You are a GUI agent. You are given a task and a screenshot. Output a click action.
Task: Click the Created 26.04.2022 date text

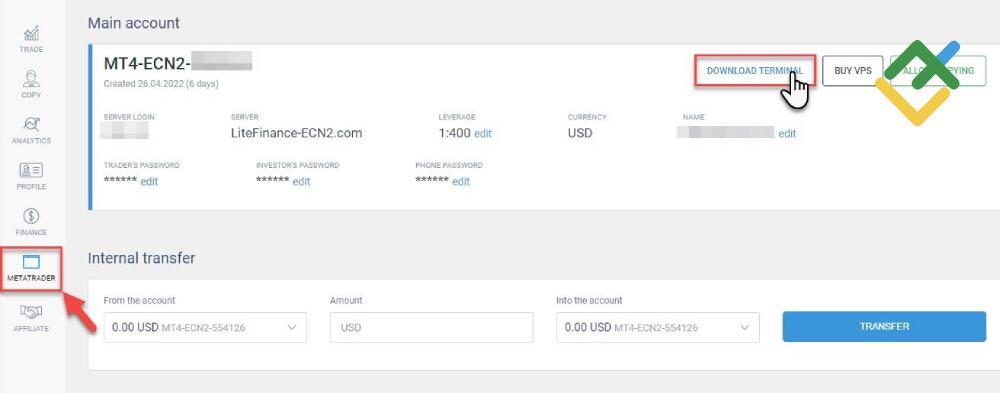pos(161,84)
